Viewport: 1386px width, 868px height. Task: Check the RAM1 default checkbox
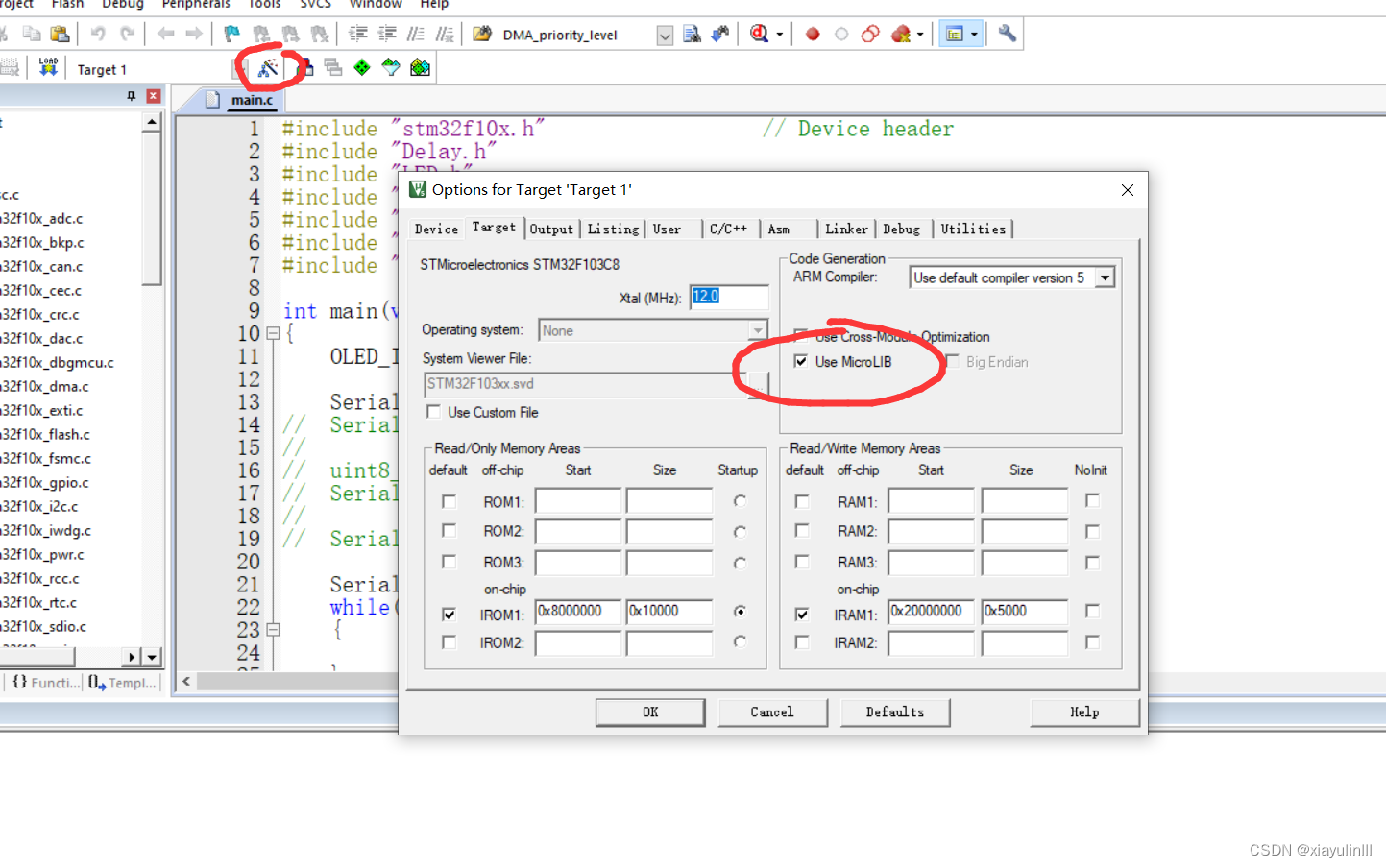(x=802, y=501)
